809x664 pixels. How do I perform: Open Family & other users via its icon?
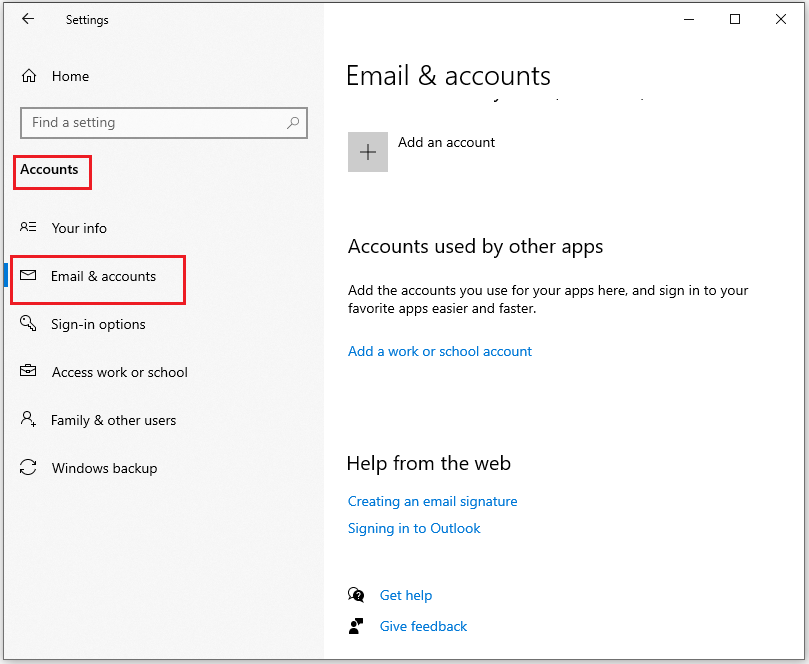point(28,420)
